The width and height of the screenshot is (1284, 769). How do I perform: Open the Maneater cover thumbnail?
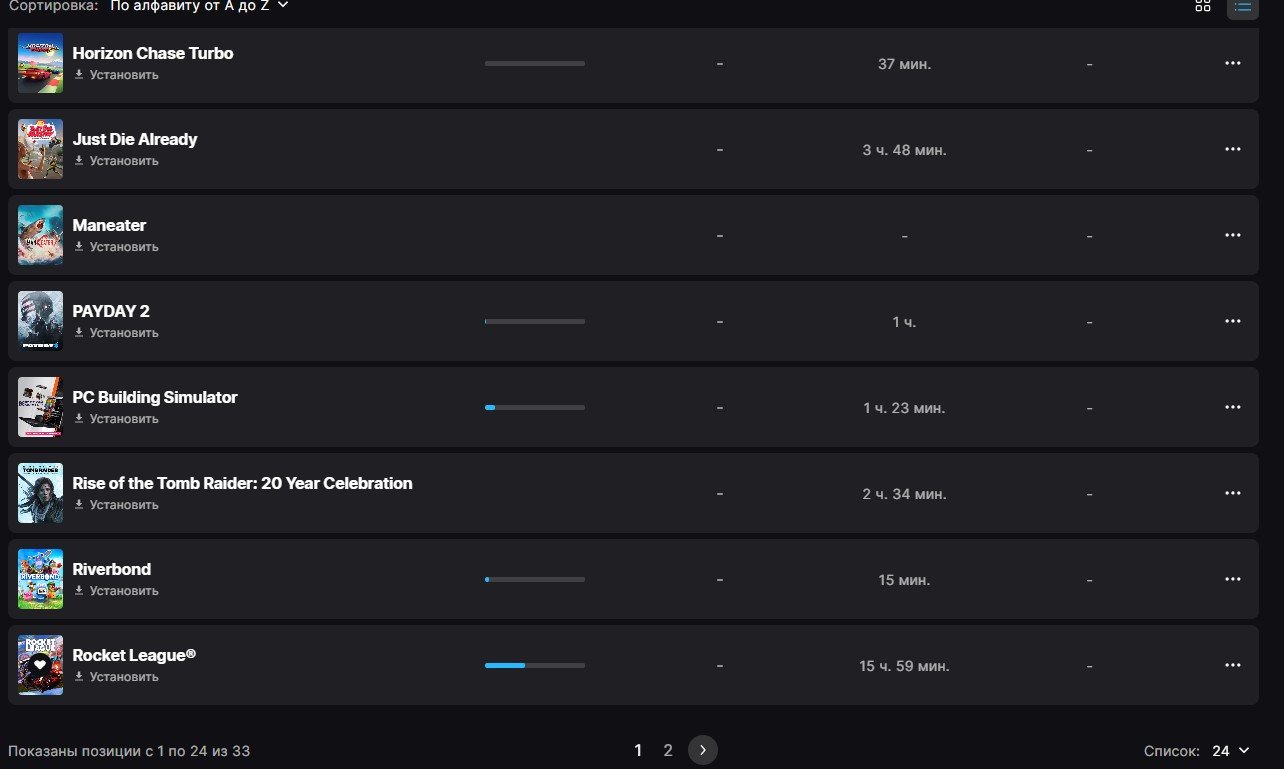tap(40, 235)
